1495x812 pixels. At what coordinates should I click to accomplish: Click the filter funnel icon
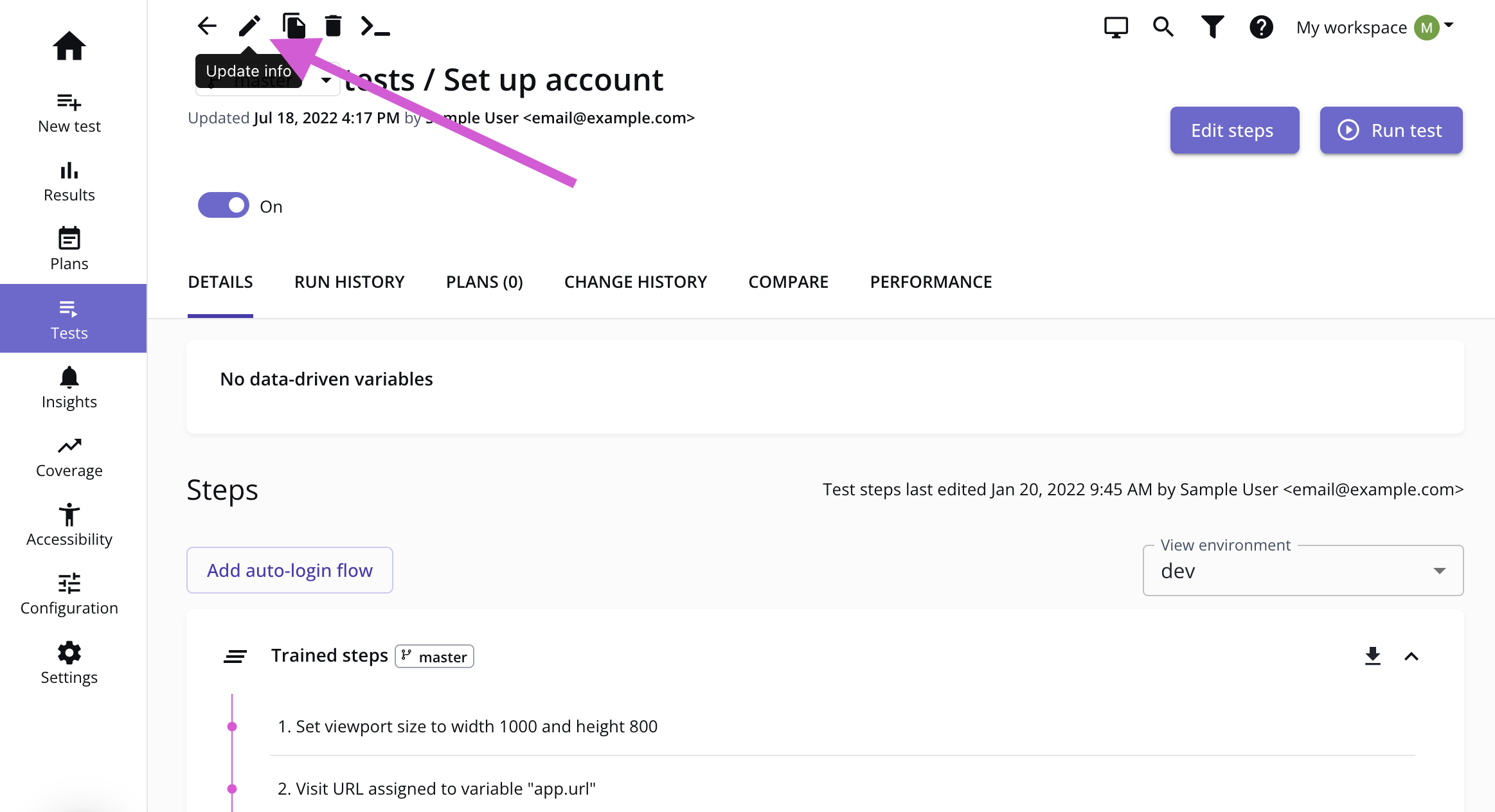tap(1212, 28)
